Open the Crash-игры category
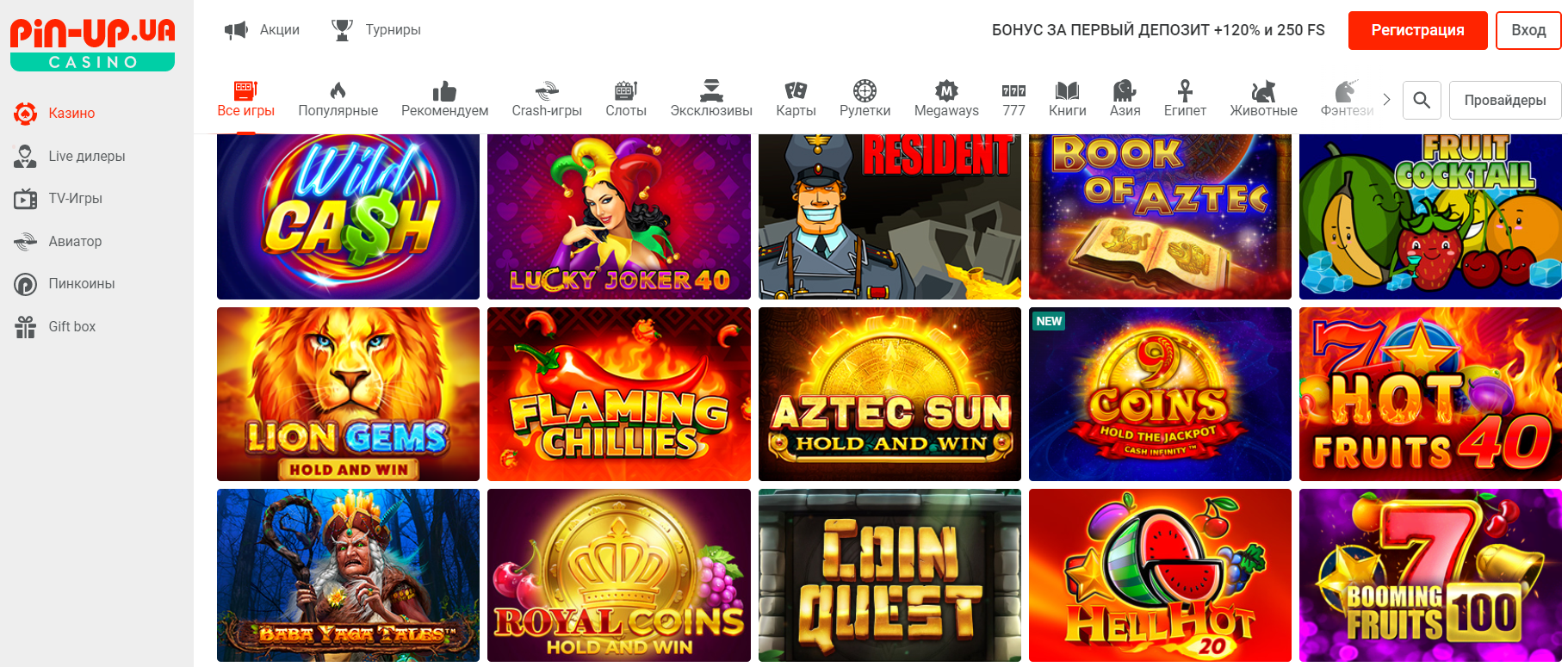 click(546, 100)
